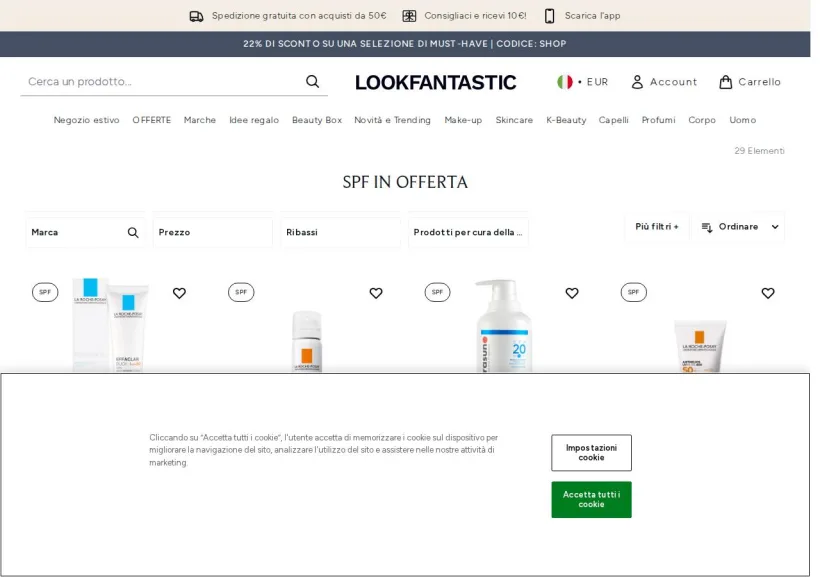This screenshot has width=820, height=577.
Task: Click the Italian flag currency selector
Action: 565,82
